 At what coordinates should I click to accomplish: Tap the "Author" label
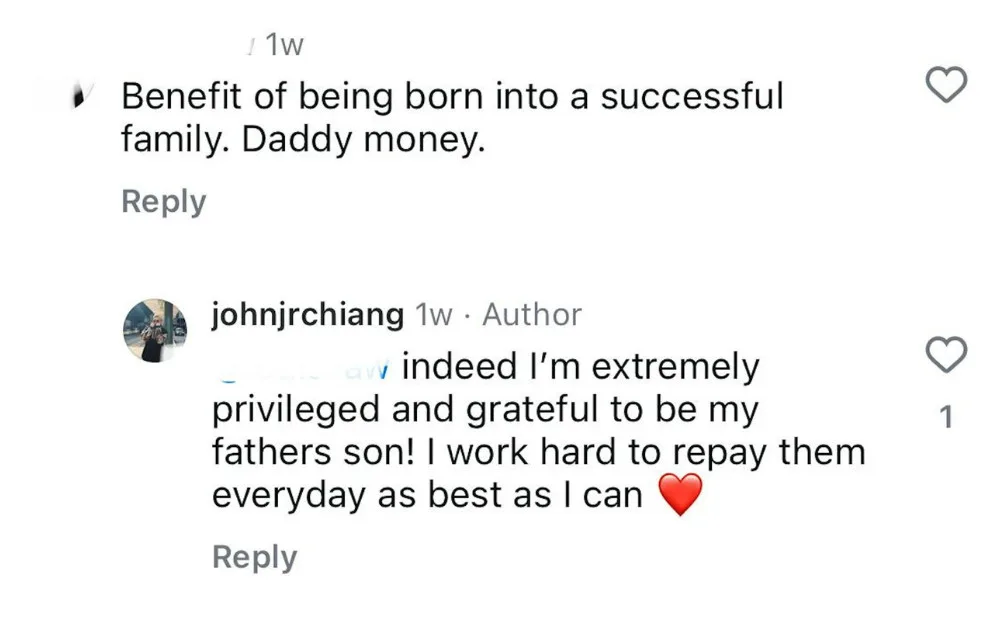click(531, 315)
